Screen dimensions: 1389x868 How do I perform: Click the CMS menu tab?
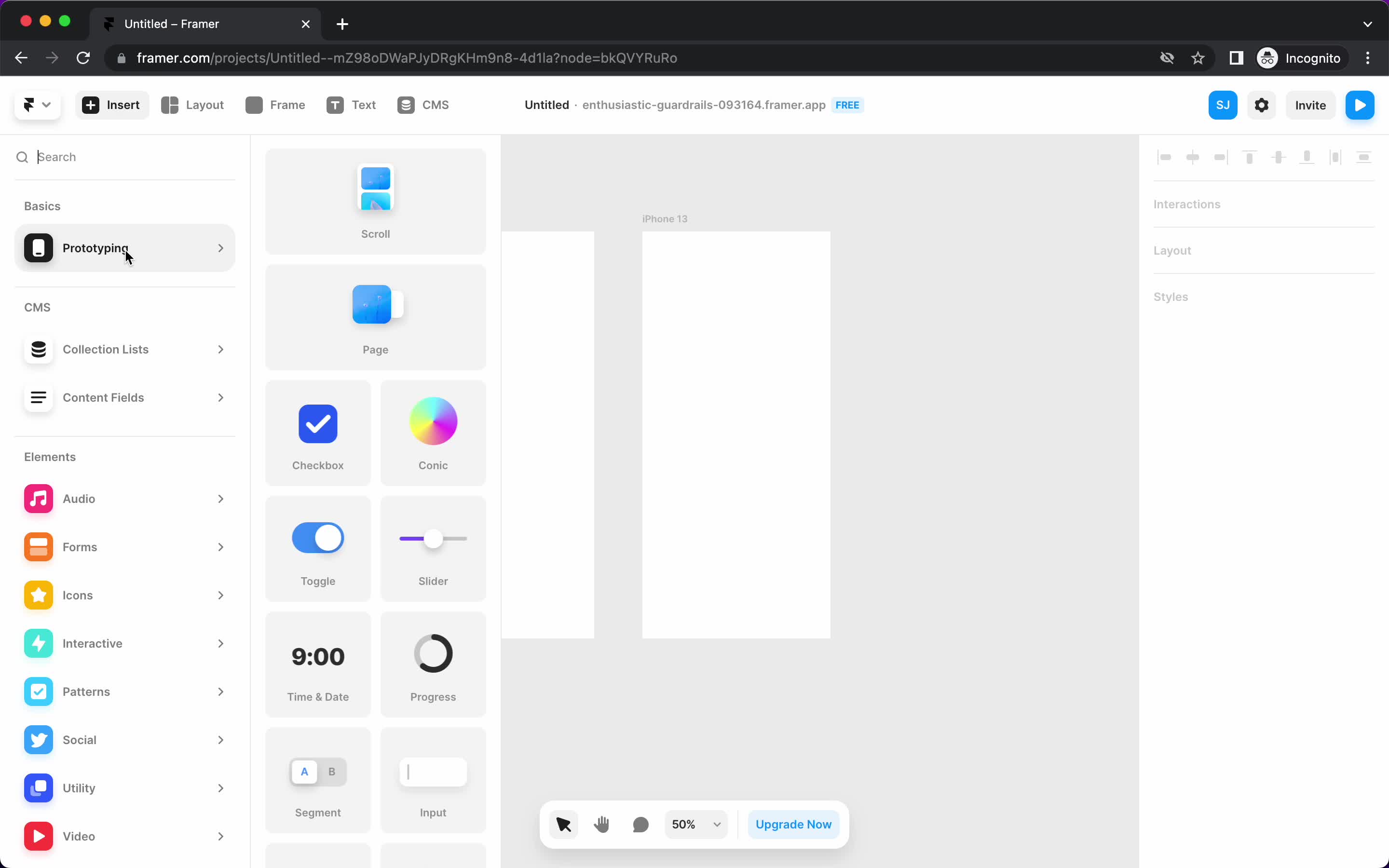(423, 104)
